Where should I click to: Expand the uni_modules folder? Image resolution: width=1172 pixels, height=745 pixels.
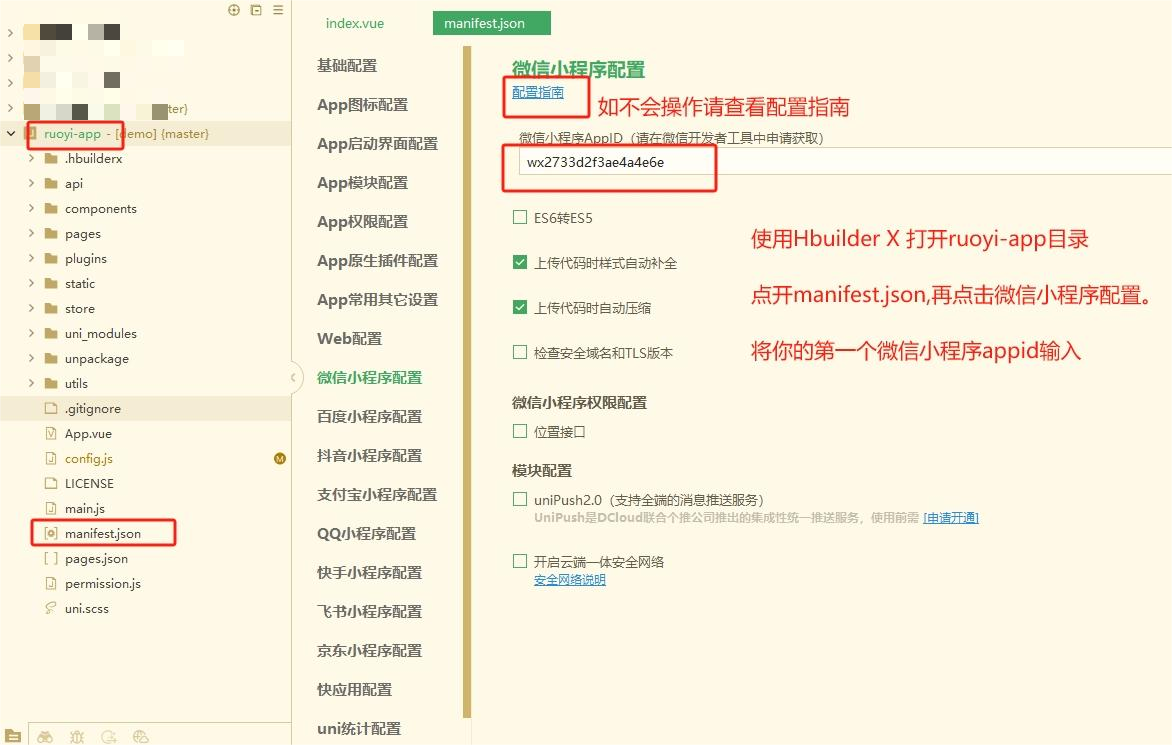(31, 334)
